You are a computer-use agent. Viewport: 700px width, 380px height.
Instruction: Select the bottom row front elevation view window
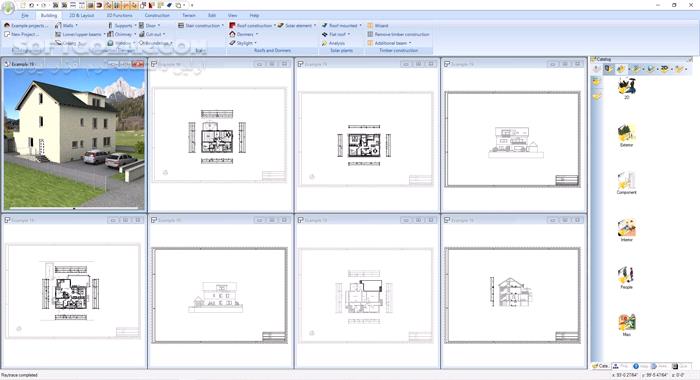click(220, 292)
